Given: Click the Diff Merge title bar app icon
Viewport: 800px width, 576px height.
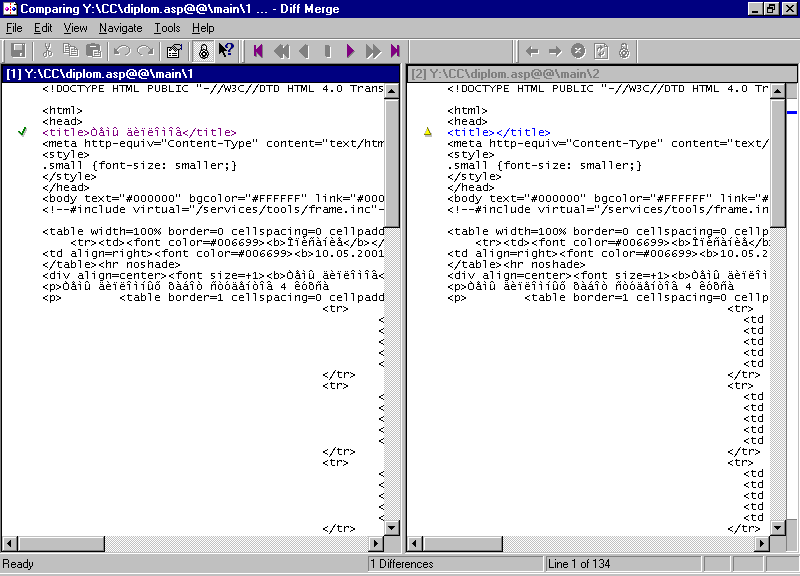Looking at the screenshot, I should [10, 9].
